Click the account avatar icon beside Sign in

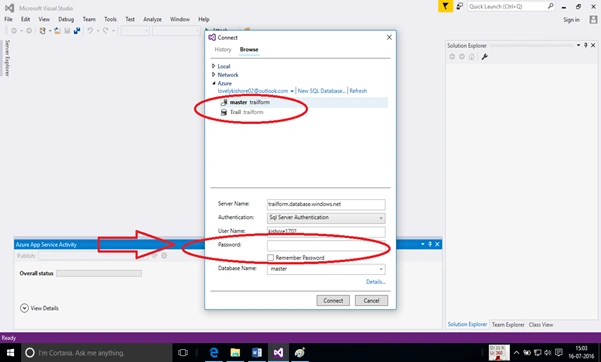point(593,20)
